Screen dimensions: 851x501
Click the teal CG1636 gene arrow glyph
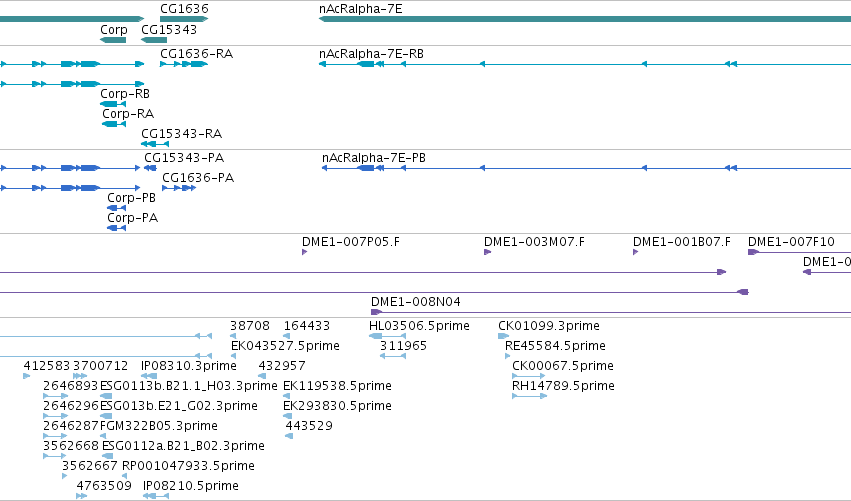pos(184,20)
